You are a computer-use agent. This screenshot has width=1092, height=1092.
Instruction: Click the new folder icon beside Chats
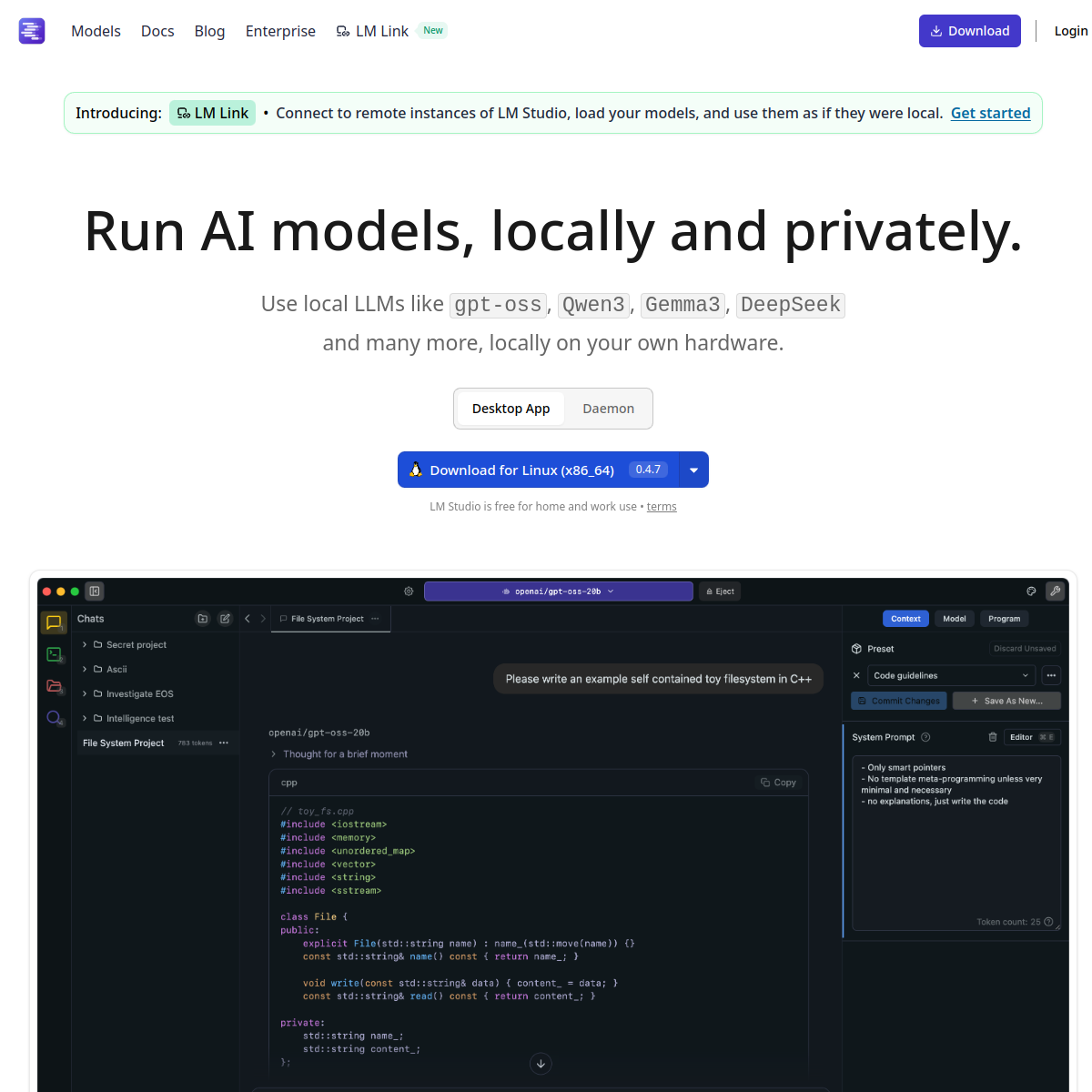(203, 619)
